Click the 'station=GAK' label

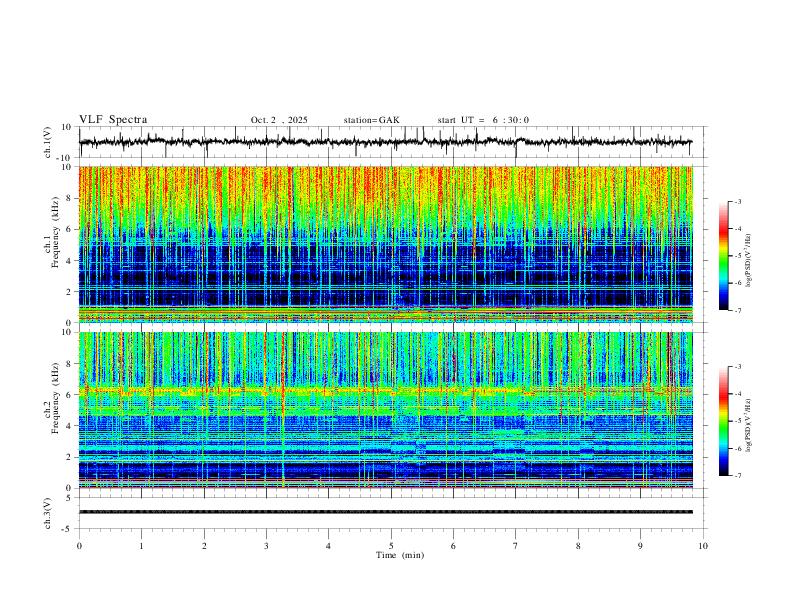click(x=371, y=120)
